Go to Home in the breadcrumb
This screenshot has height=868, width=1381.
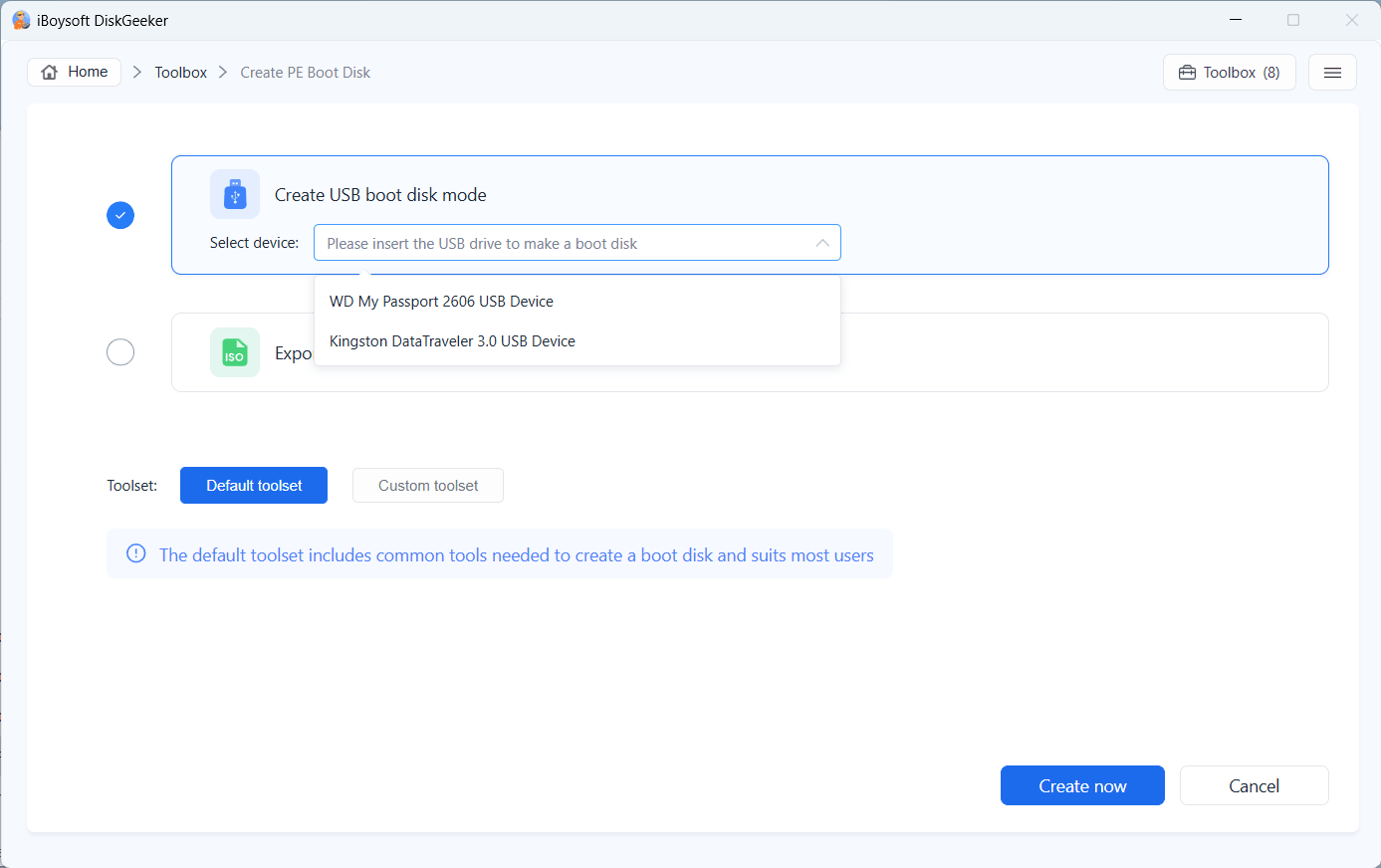coord(75,72)
